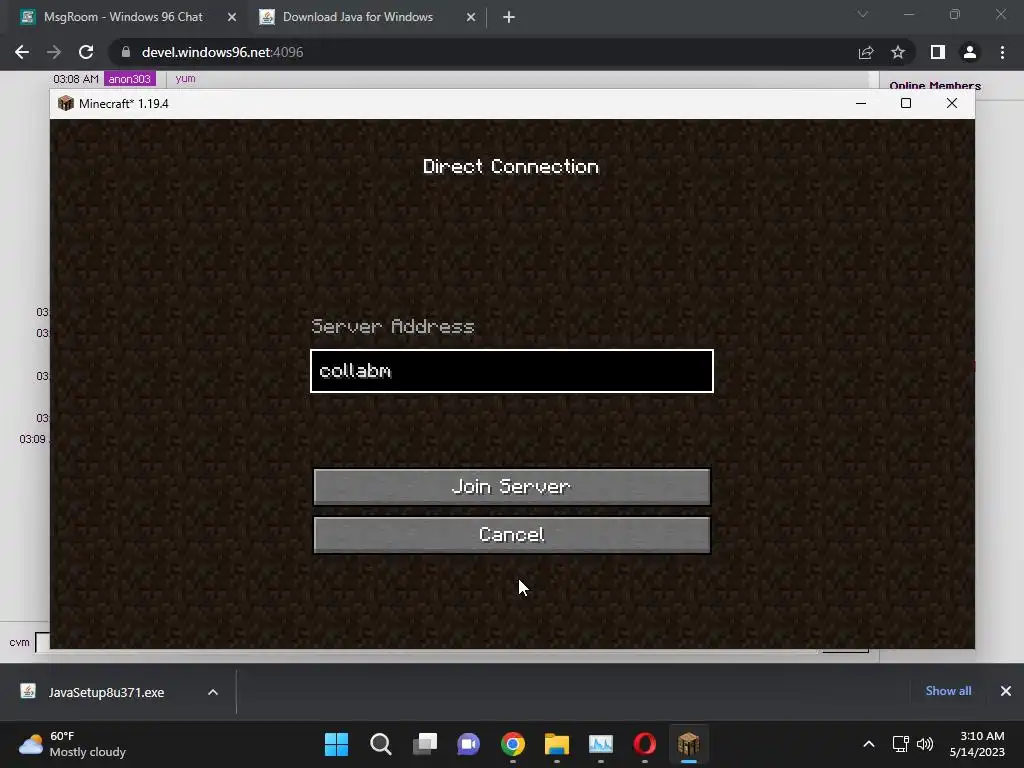Close the MsgRoom browser tab
The height and width of the screenshot is (768, 1024).
tap(232, 17)
